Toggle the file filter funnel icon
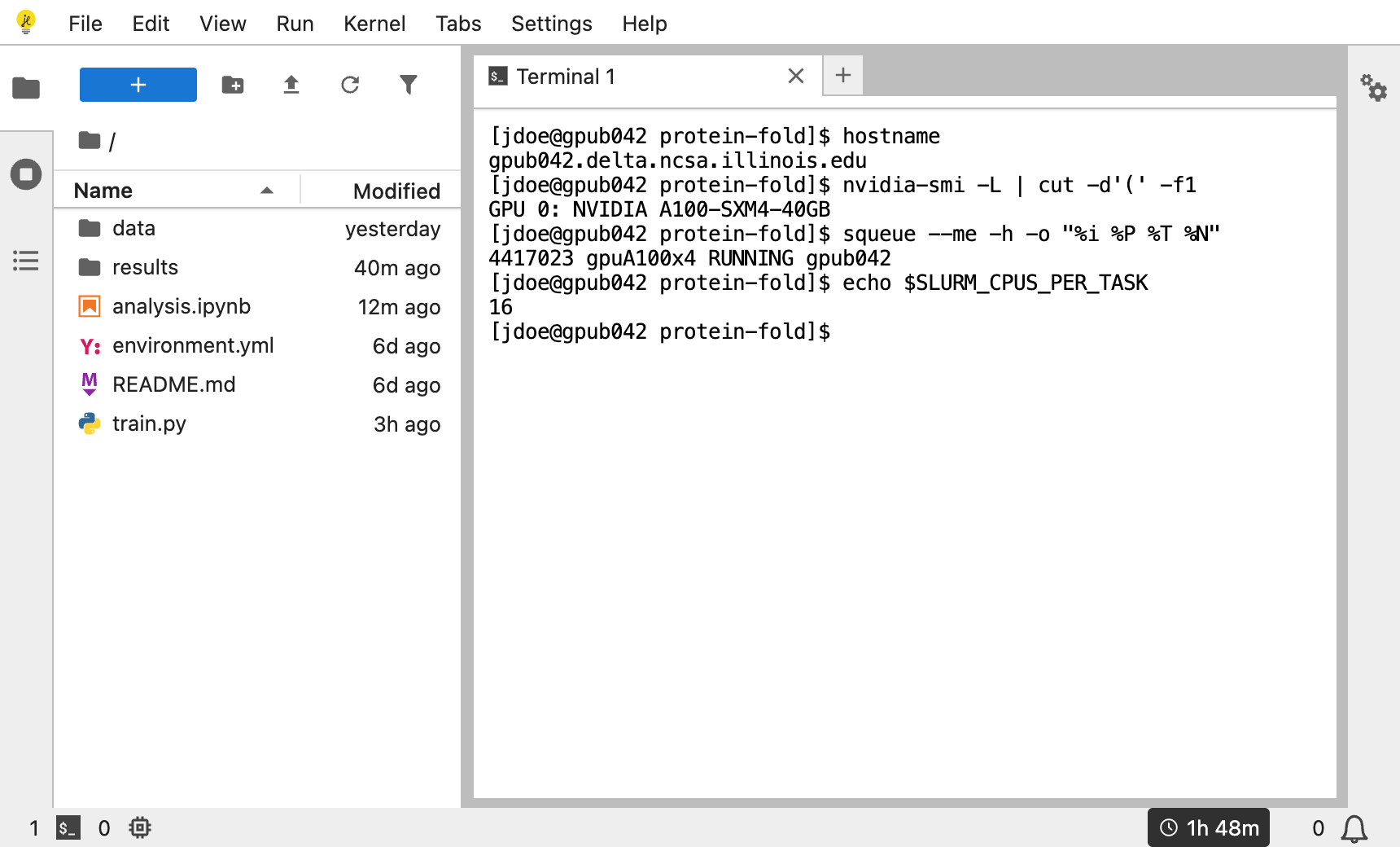The width and height of the screenshot is (1400, 847). click(409, 85)
